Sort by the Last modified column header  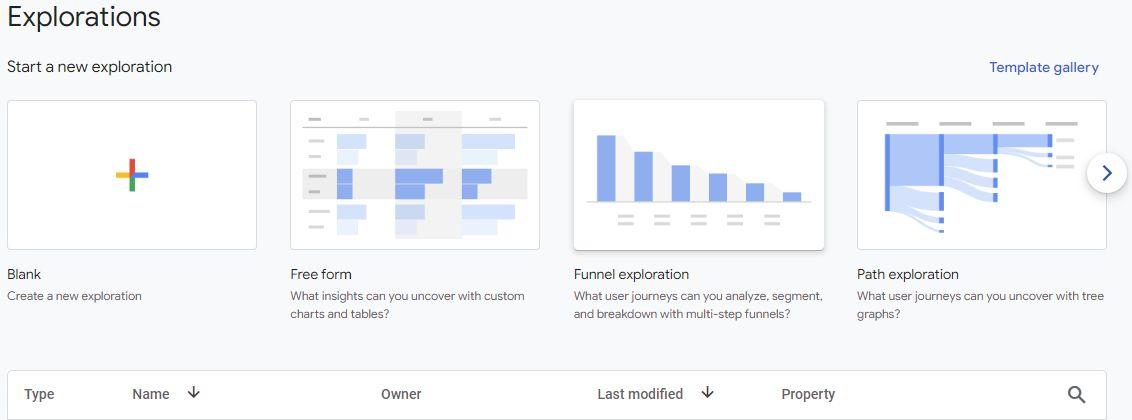coord(640,394)
